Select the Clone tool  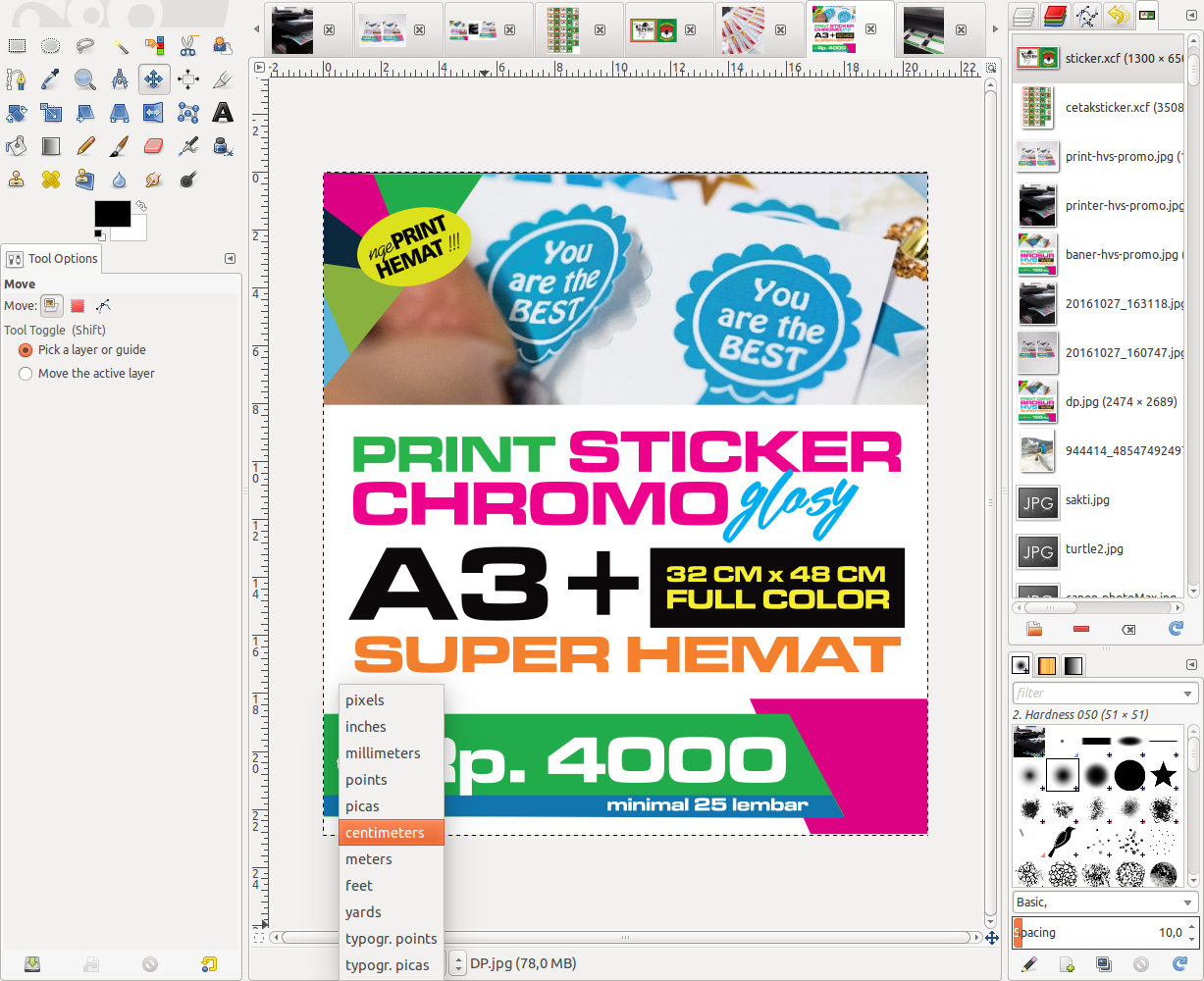[x=16, y=179]
